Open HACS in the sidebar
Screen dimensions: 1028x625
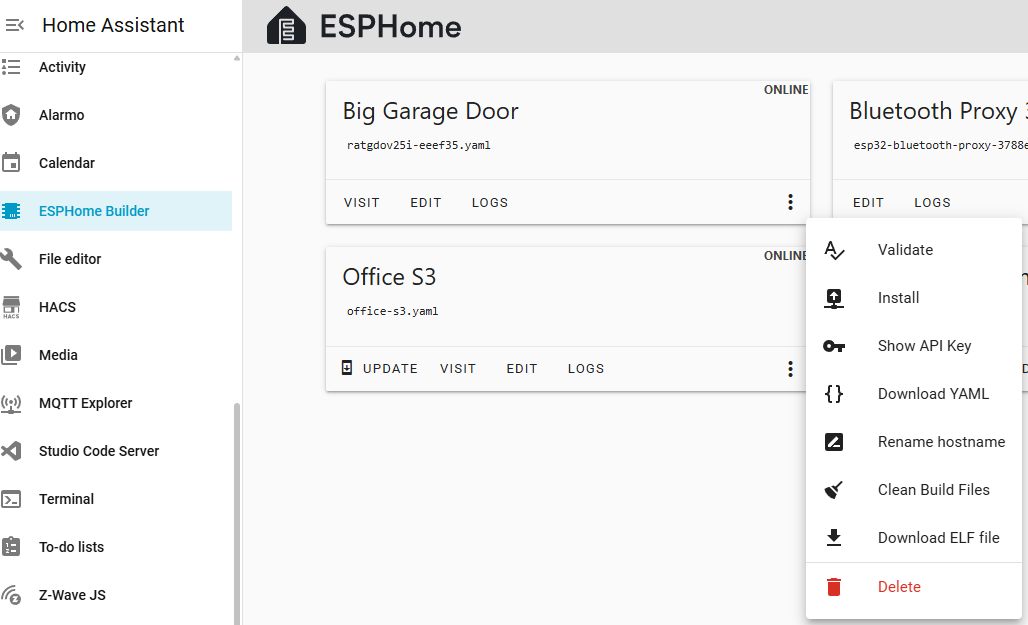116,307
